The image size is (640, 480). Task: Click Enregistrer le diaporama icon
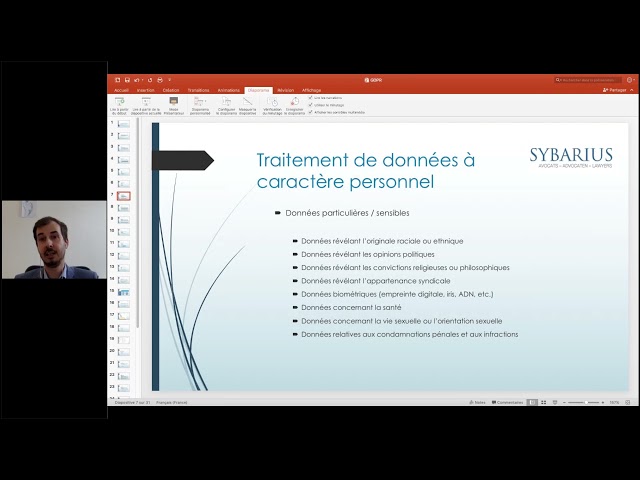point(294,101)
